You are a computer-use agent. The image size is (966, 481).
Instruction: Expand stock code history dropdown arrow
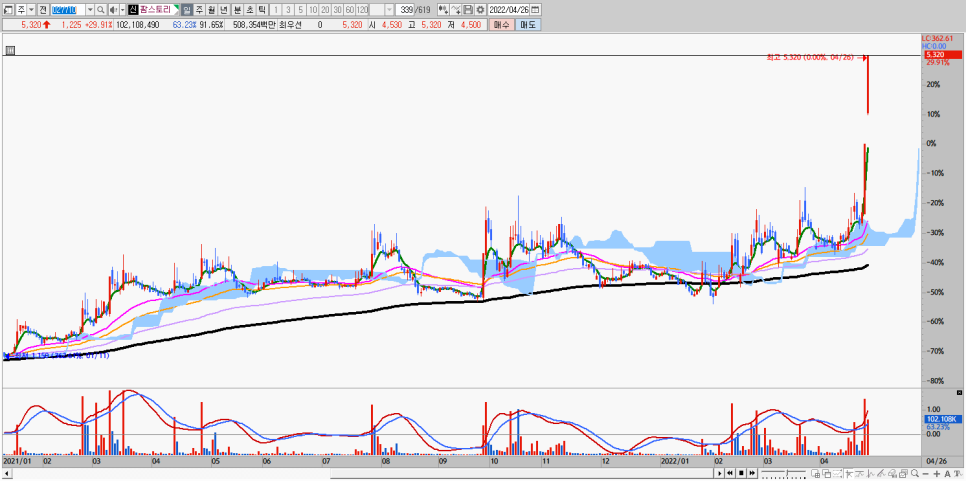90,10
